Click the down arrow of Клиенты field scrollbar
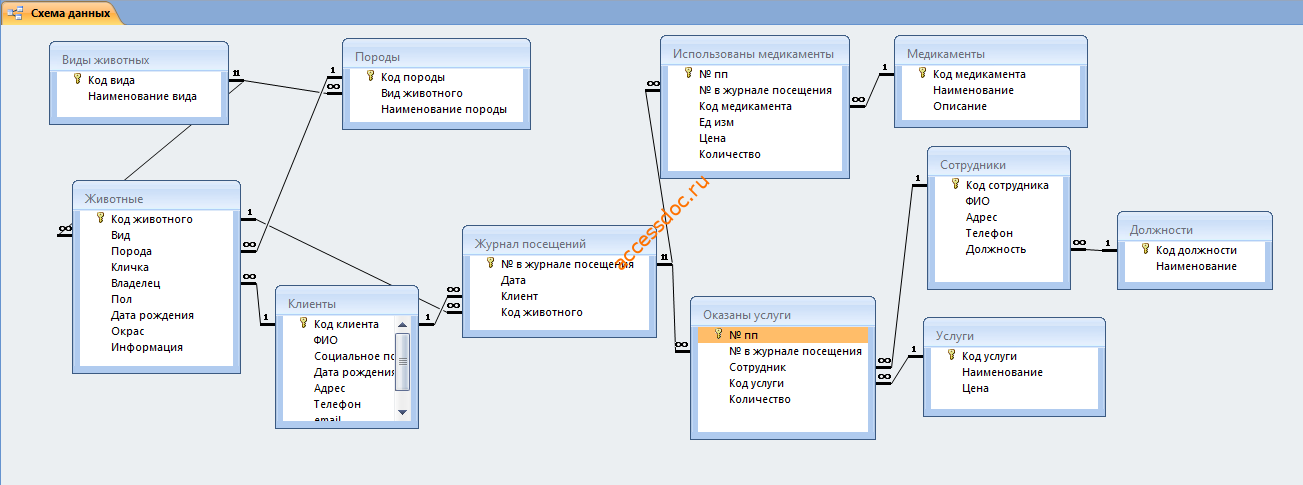Image resolution: width=1303 pixels, height=485 pixels. pyautogui.click(x=402, y=411)
